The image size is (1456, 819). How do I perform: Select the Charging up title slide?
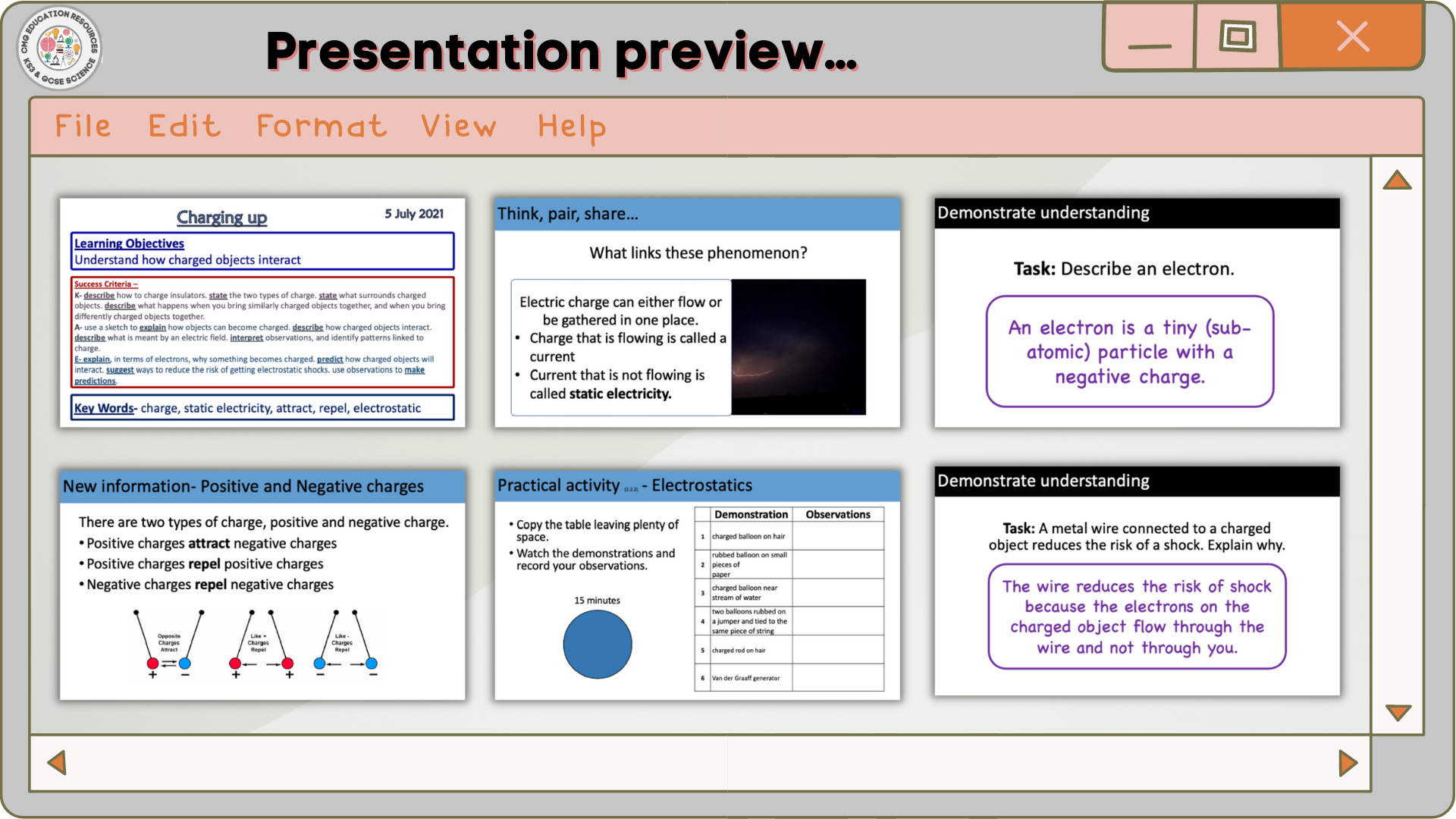pyautogui.click(x=262, y=312)
